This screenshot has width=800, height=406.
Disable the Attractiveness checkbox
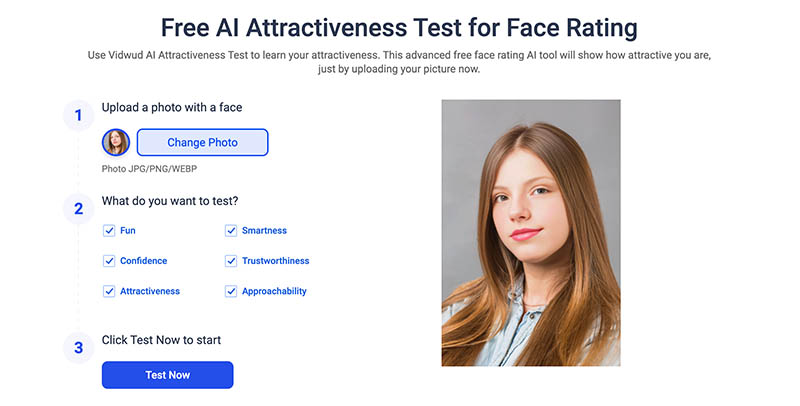coord(109,291)
